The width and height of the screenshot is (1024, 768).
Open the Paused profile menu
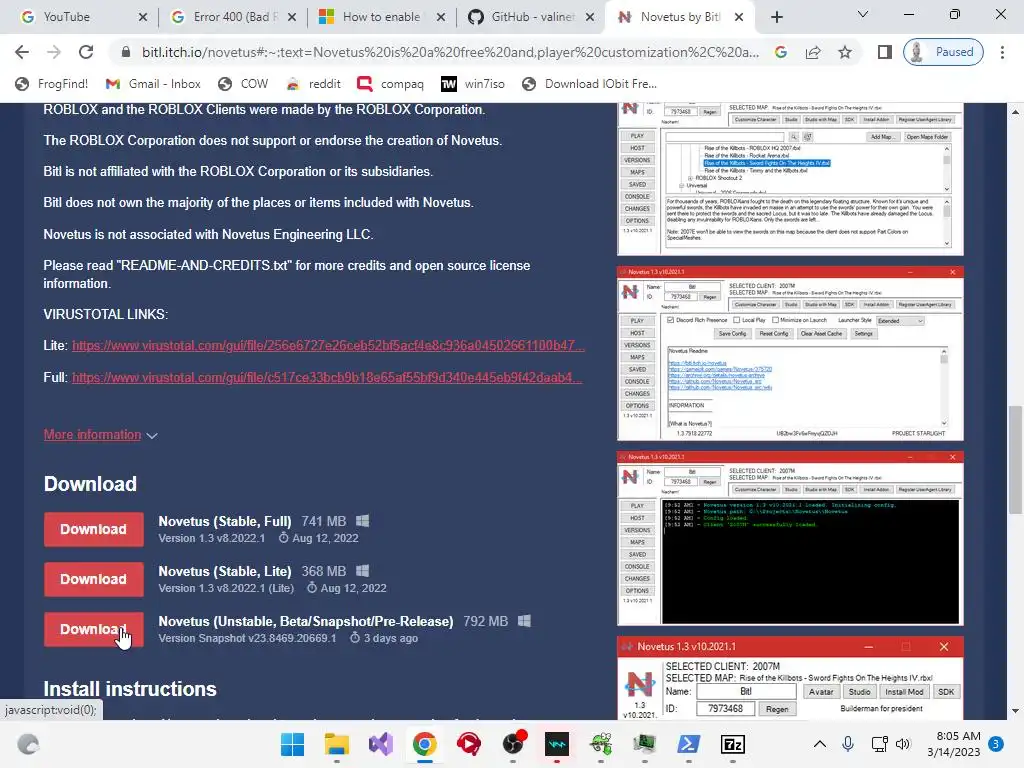[943, 52]
